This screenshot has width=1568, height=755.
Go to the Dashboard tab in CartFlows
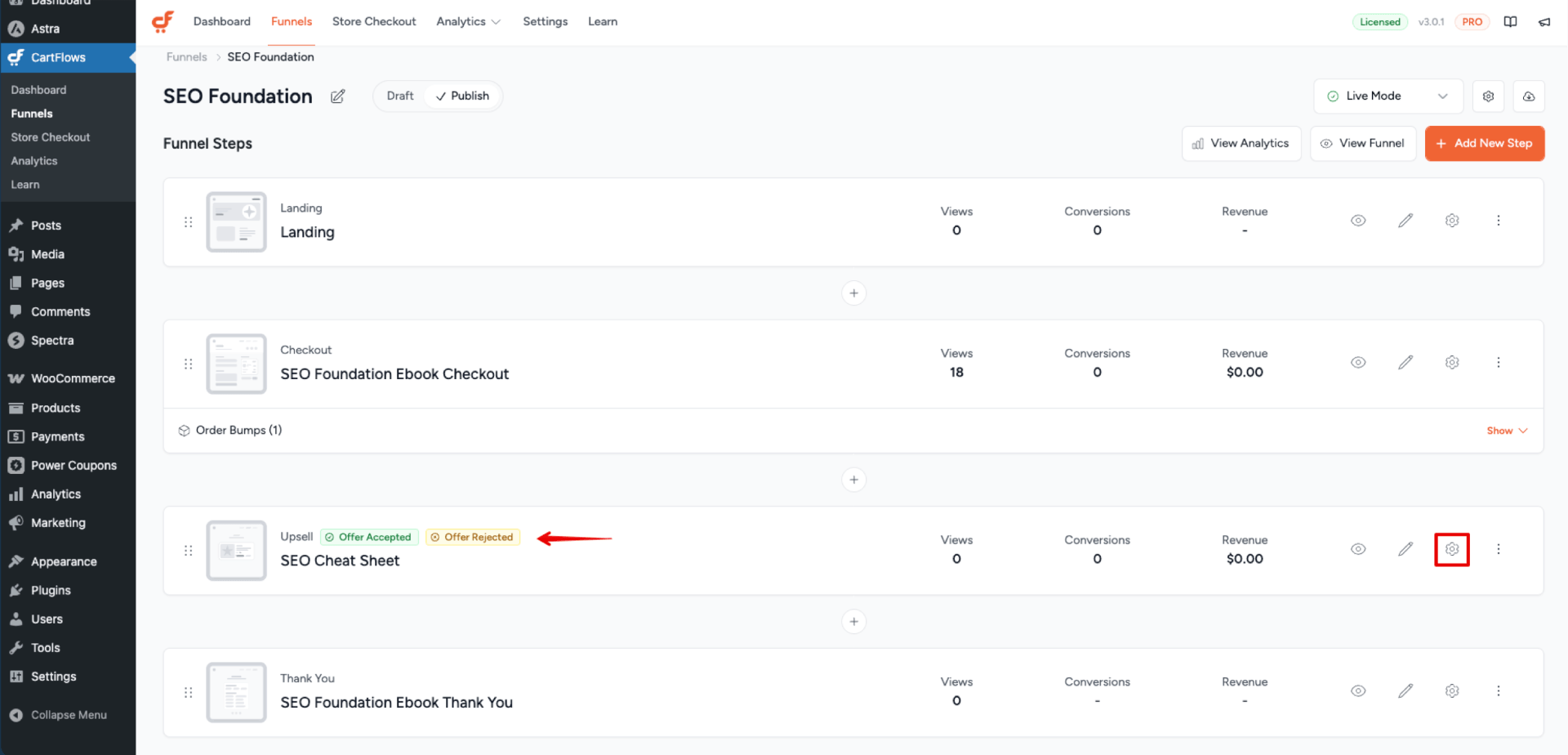click(x=222, y=22)
